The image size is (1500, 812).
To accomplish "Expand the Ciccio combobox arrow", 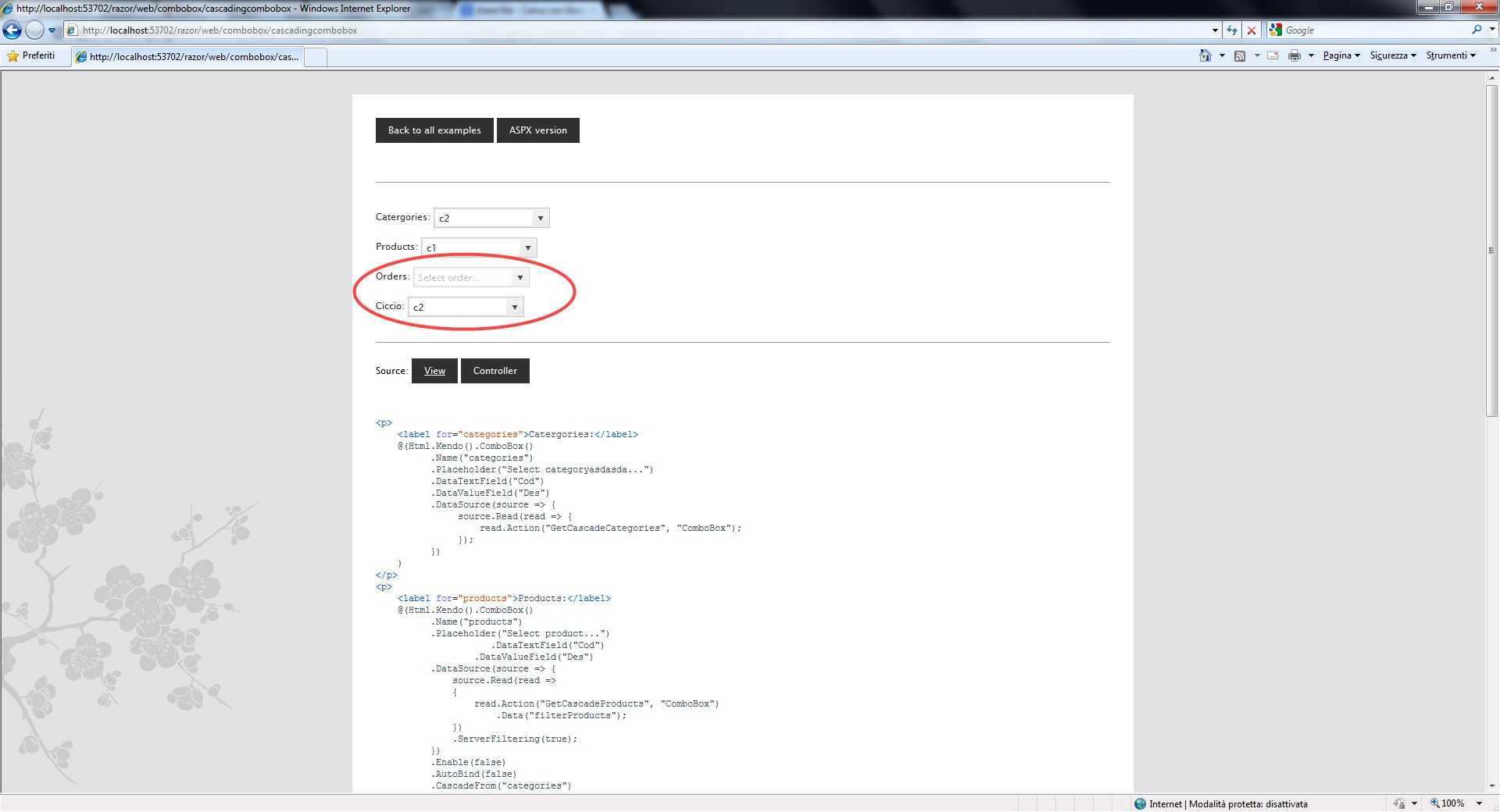I will point(515,307).
